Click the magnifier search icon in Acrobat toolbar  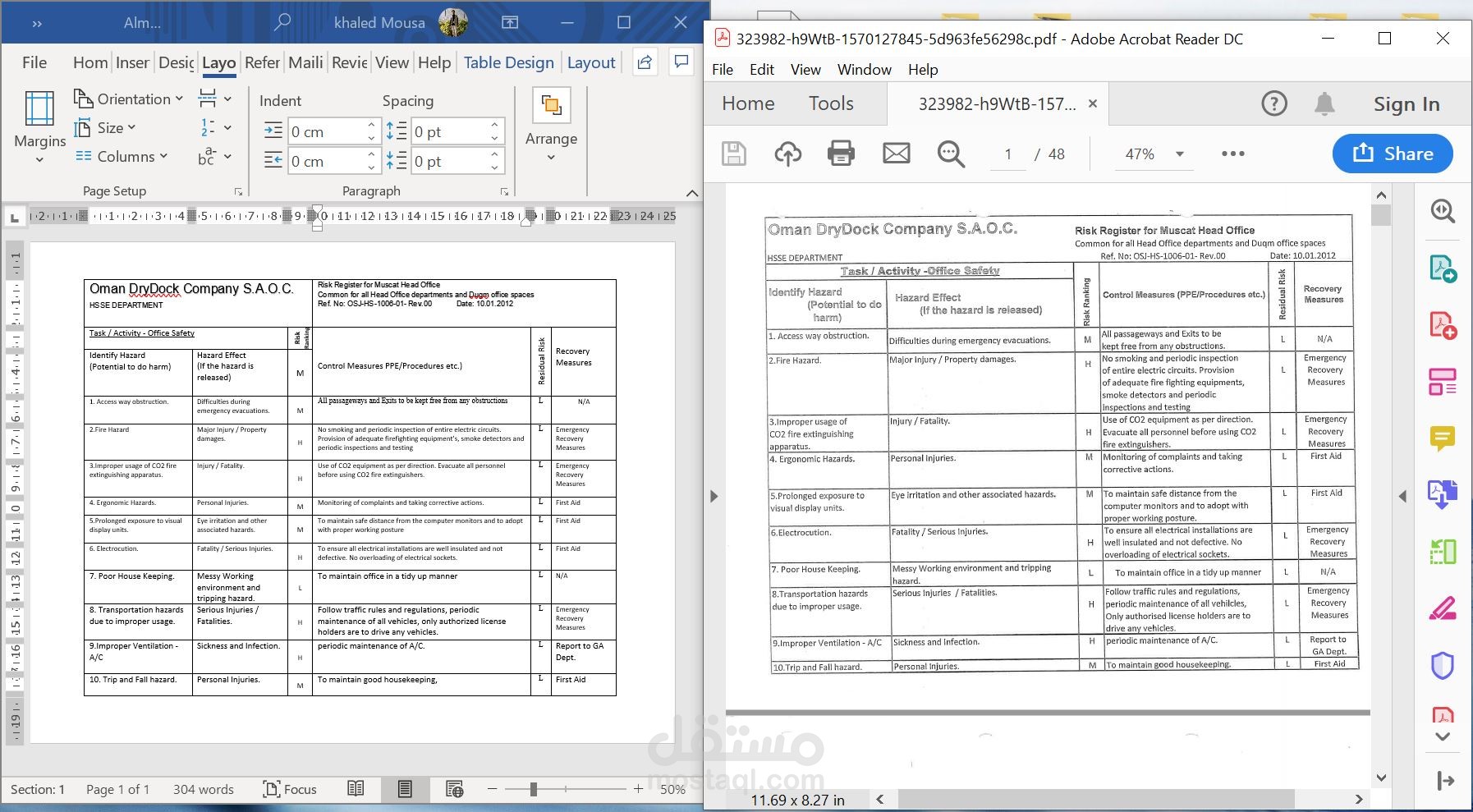pos(951,154)
